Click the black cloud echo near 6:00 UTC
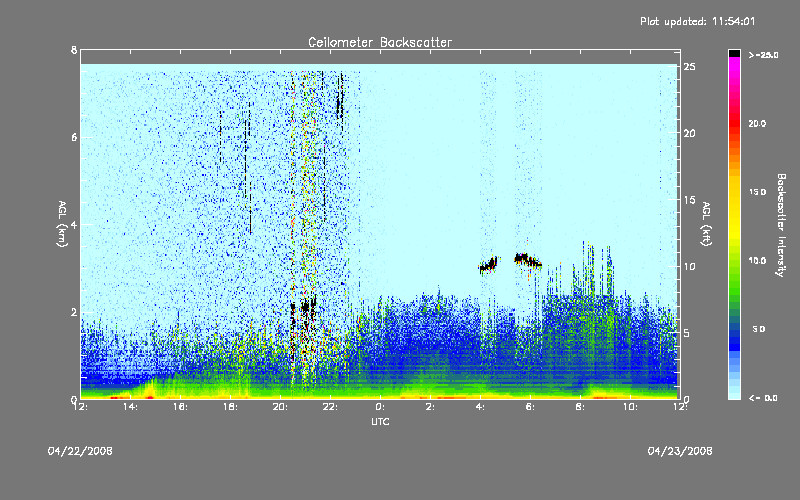Screen dimensions: 800x500 (527, 260)
